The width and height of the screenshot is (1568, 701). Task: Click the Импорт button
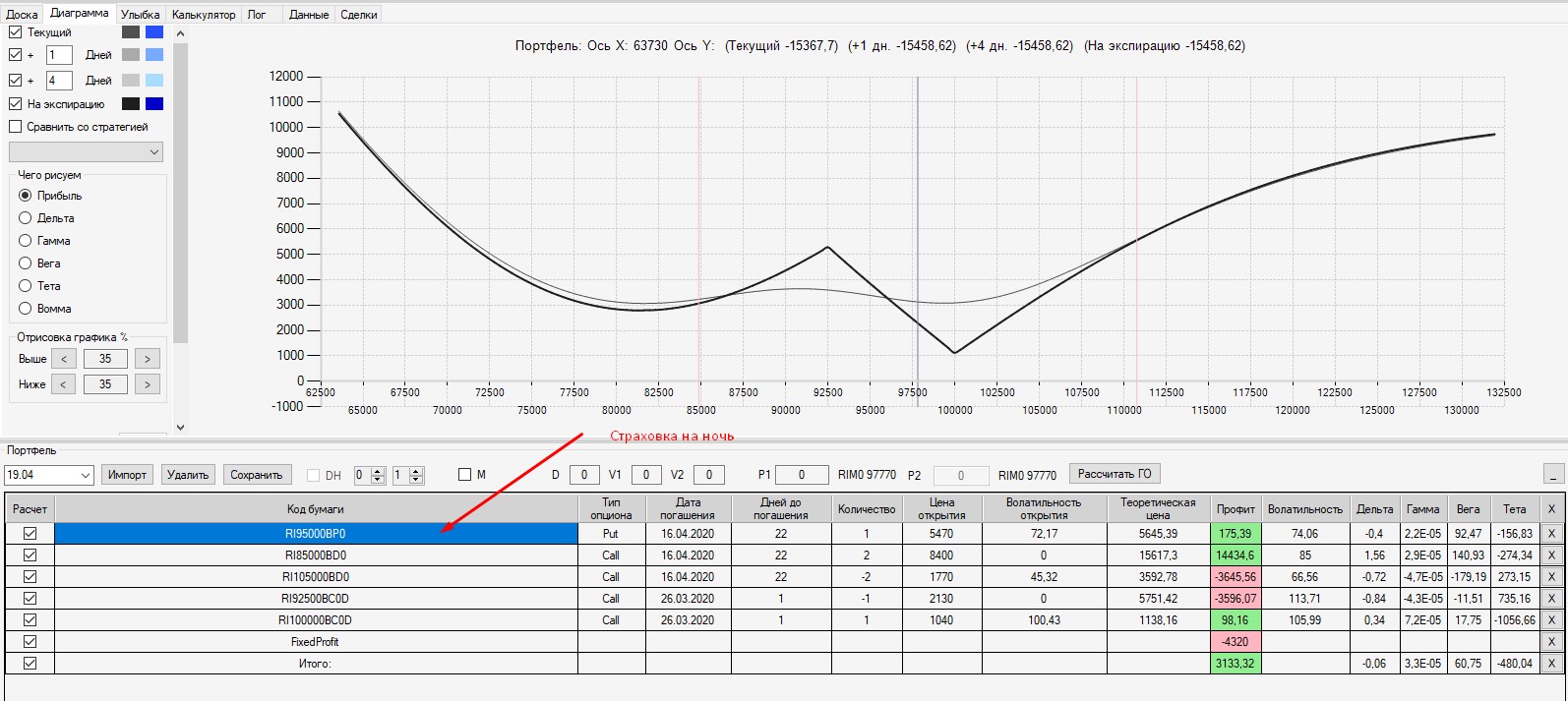click(127, 475)
